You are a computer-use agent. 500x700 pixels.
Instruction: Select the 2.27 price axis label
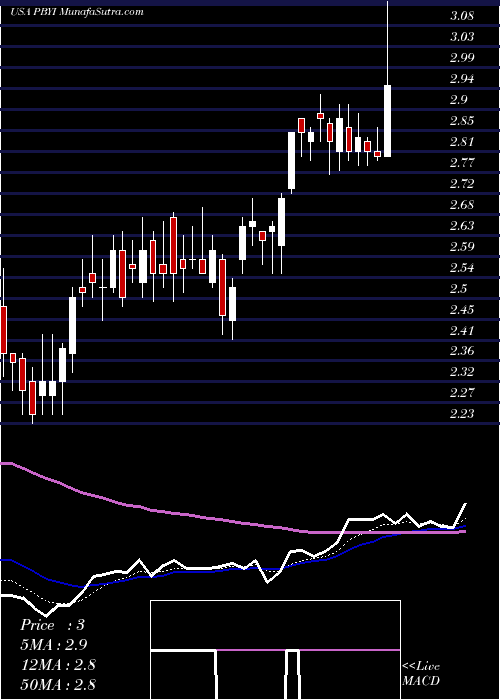point(462,393)
